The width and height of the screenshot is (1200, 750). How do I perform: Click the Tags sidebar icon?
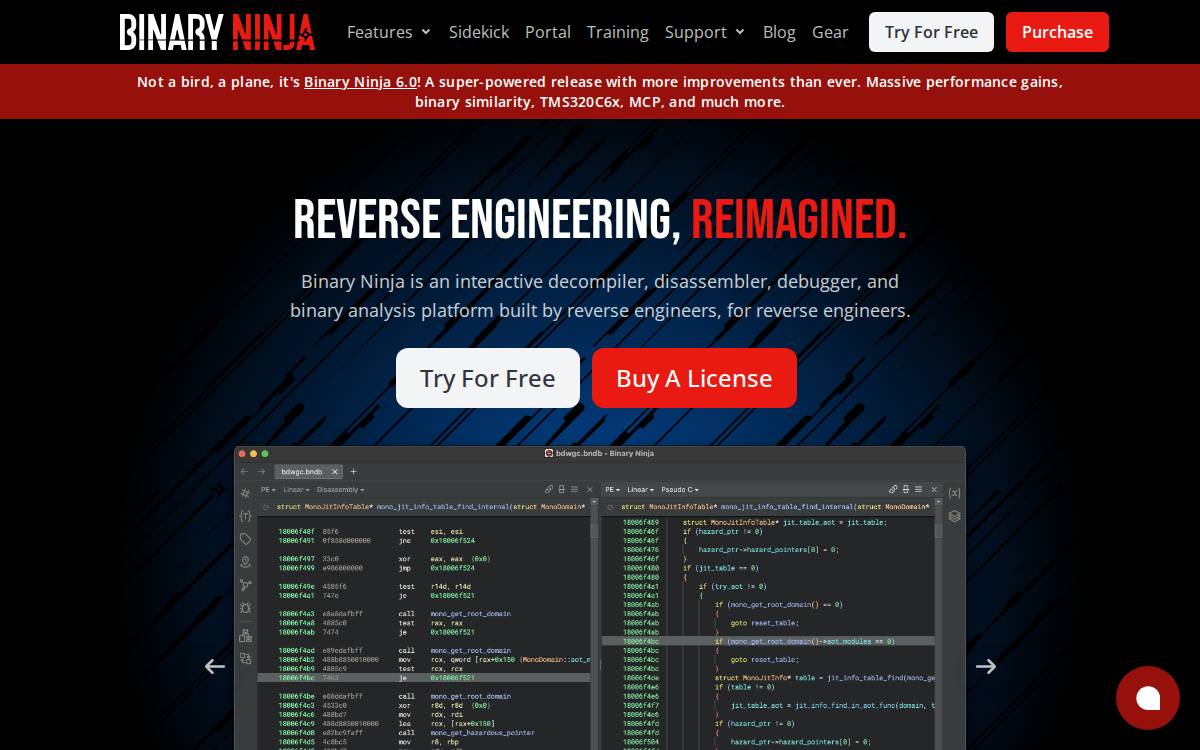pos(245,539)
